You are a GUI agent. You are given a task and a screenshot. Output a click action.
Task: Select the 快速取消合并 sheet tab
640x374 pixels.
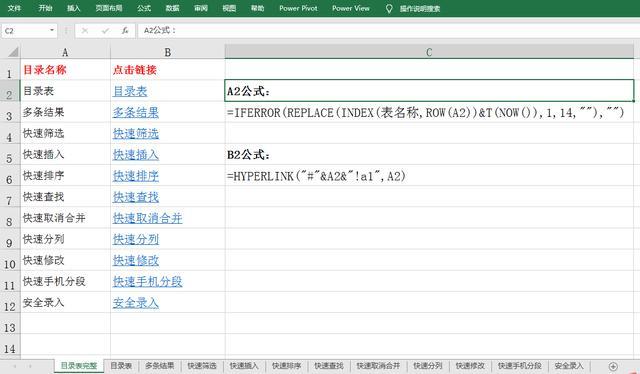tap(378, 366)
